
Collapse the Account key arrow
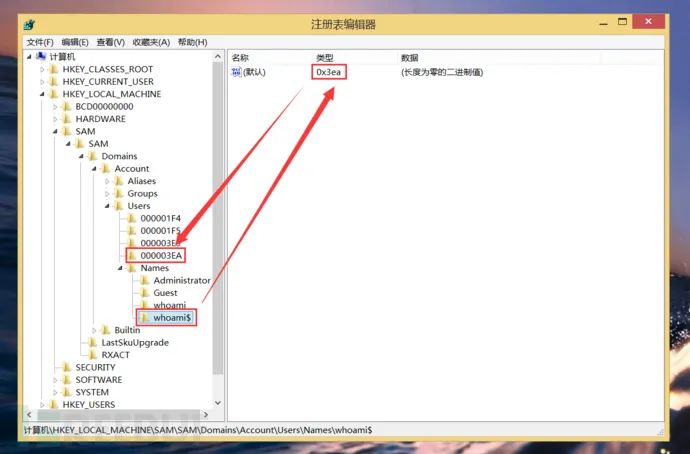pyautogui.click(x=94, y=168)
